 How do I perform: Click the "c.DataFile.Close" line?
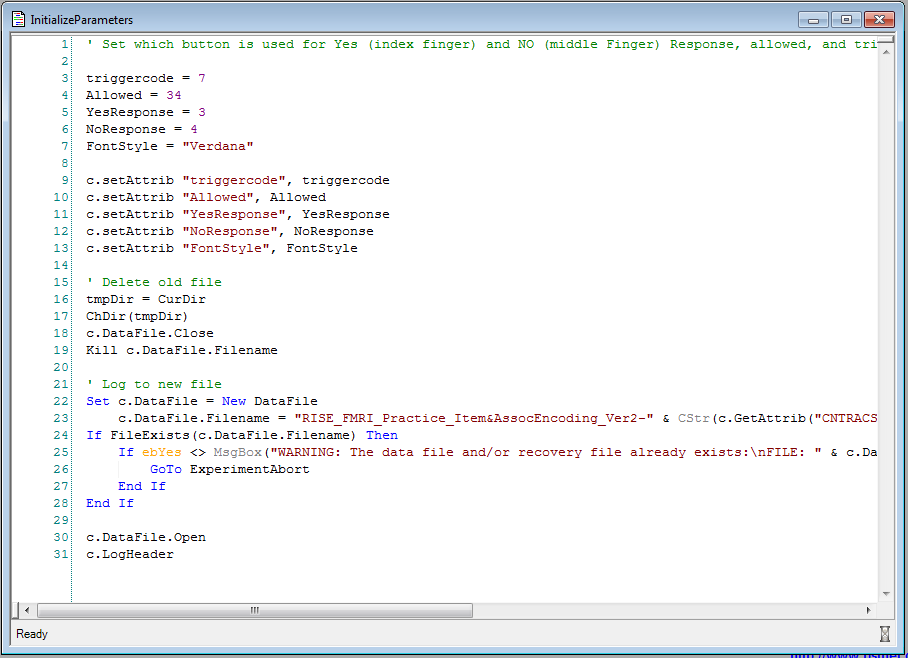pos(150,333)
